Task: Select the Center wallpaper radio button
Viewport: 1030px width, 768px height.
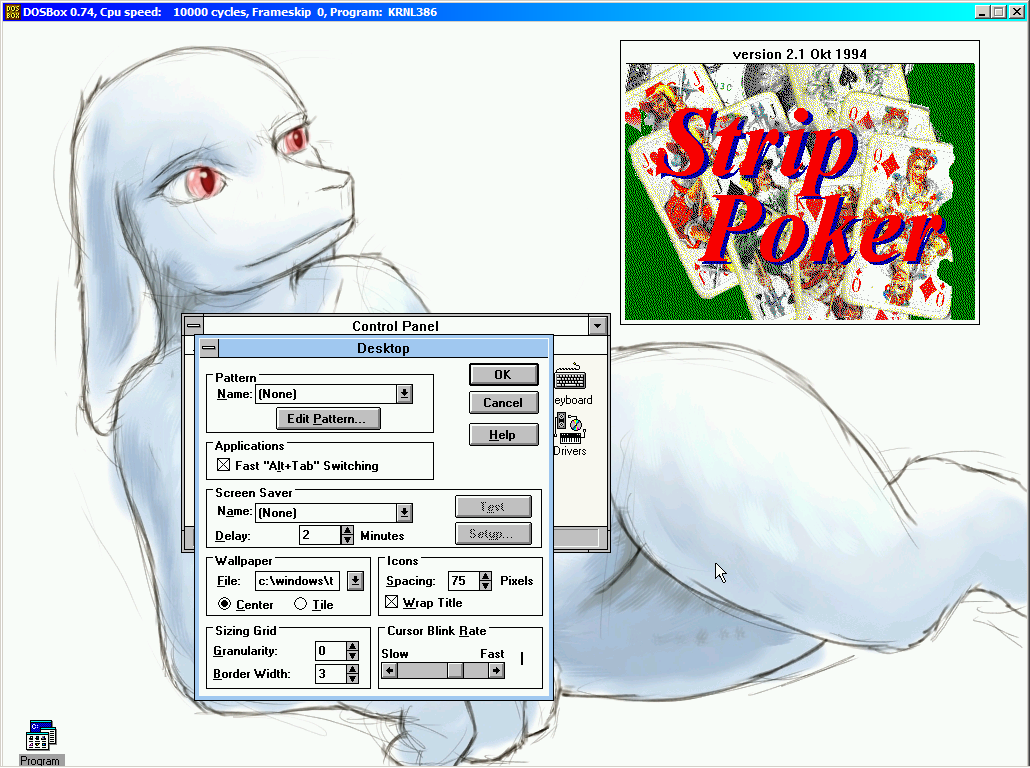Action: (x=224, y=604)
